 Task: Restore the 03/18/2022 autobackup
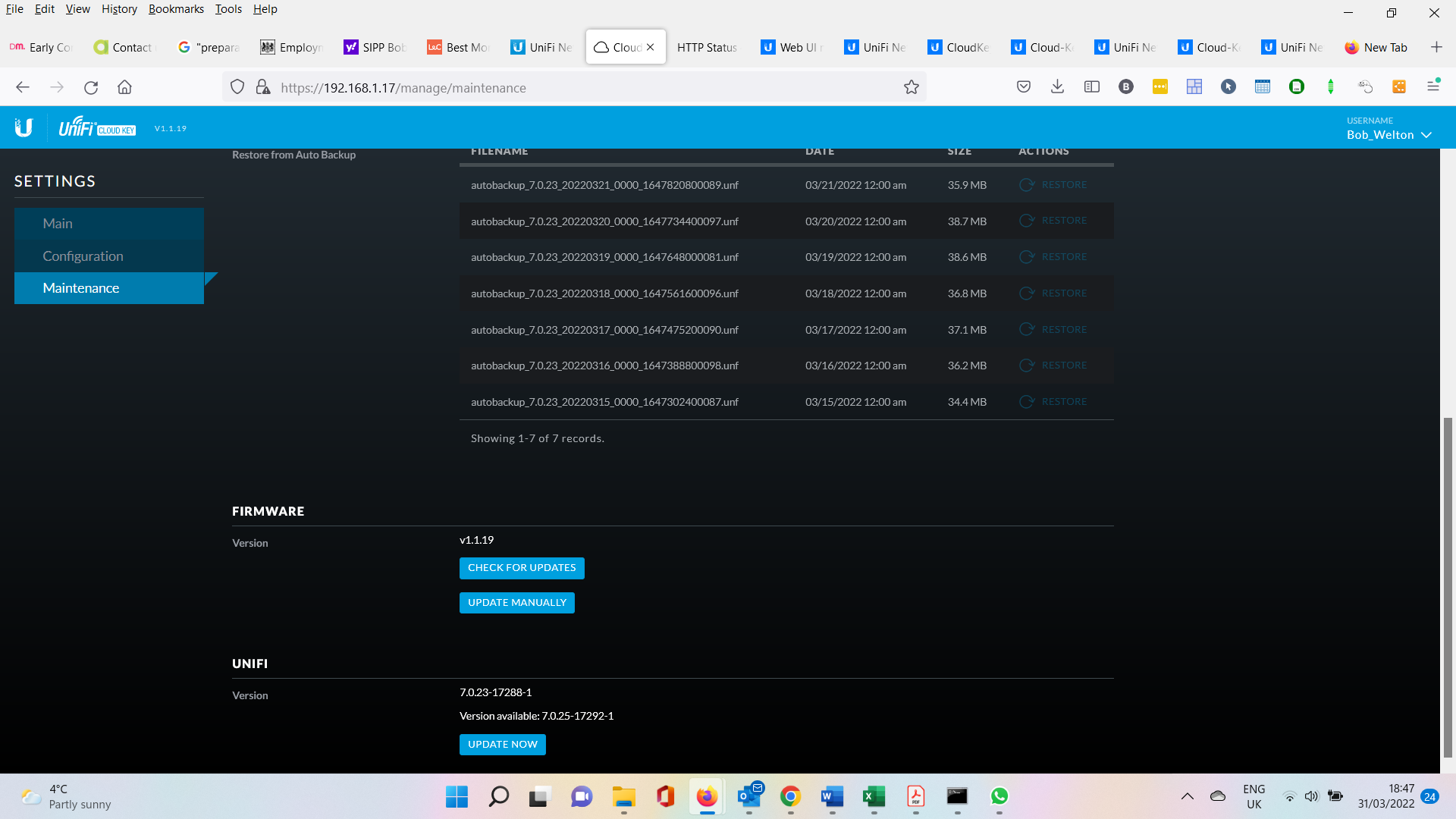1053,293
